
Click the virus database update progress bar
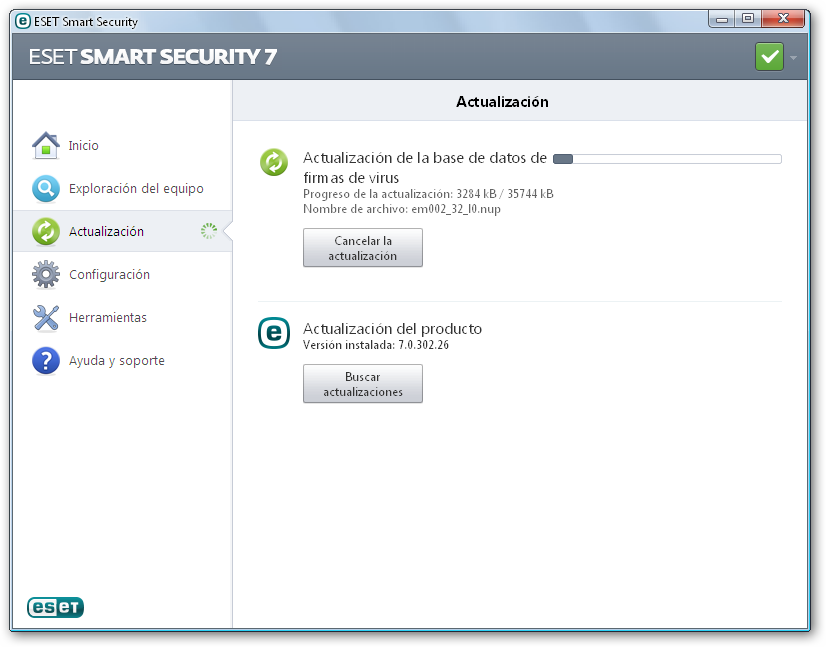667,159
